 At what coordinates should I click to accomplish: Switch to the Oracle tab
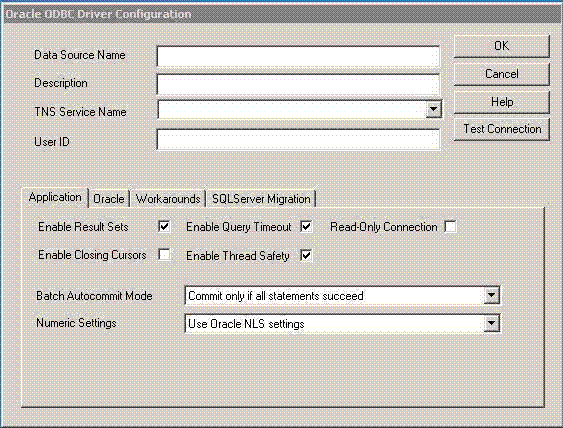point(109,199)
